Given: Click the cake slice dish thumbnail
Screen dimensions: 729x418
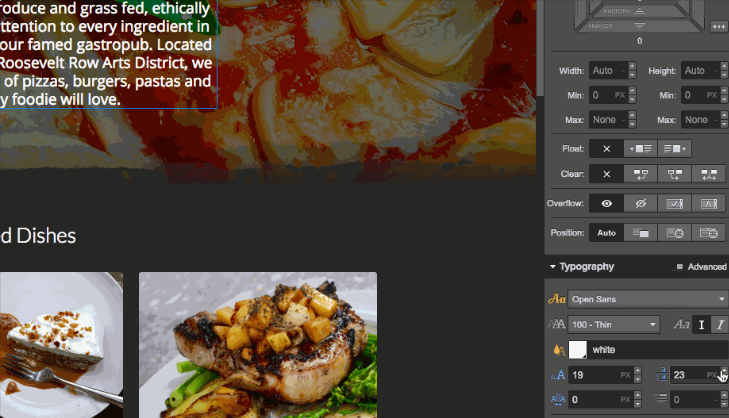Looking at the screenshot, I should 61,345.
